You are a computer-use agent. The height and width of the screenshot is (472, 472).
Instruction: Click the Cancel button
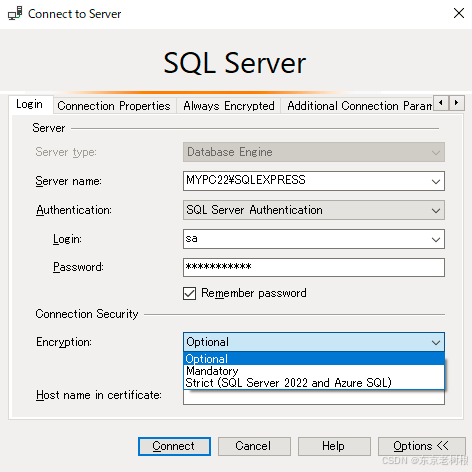tap(254, 446)
